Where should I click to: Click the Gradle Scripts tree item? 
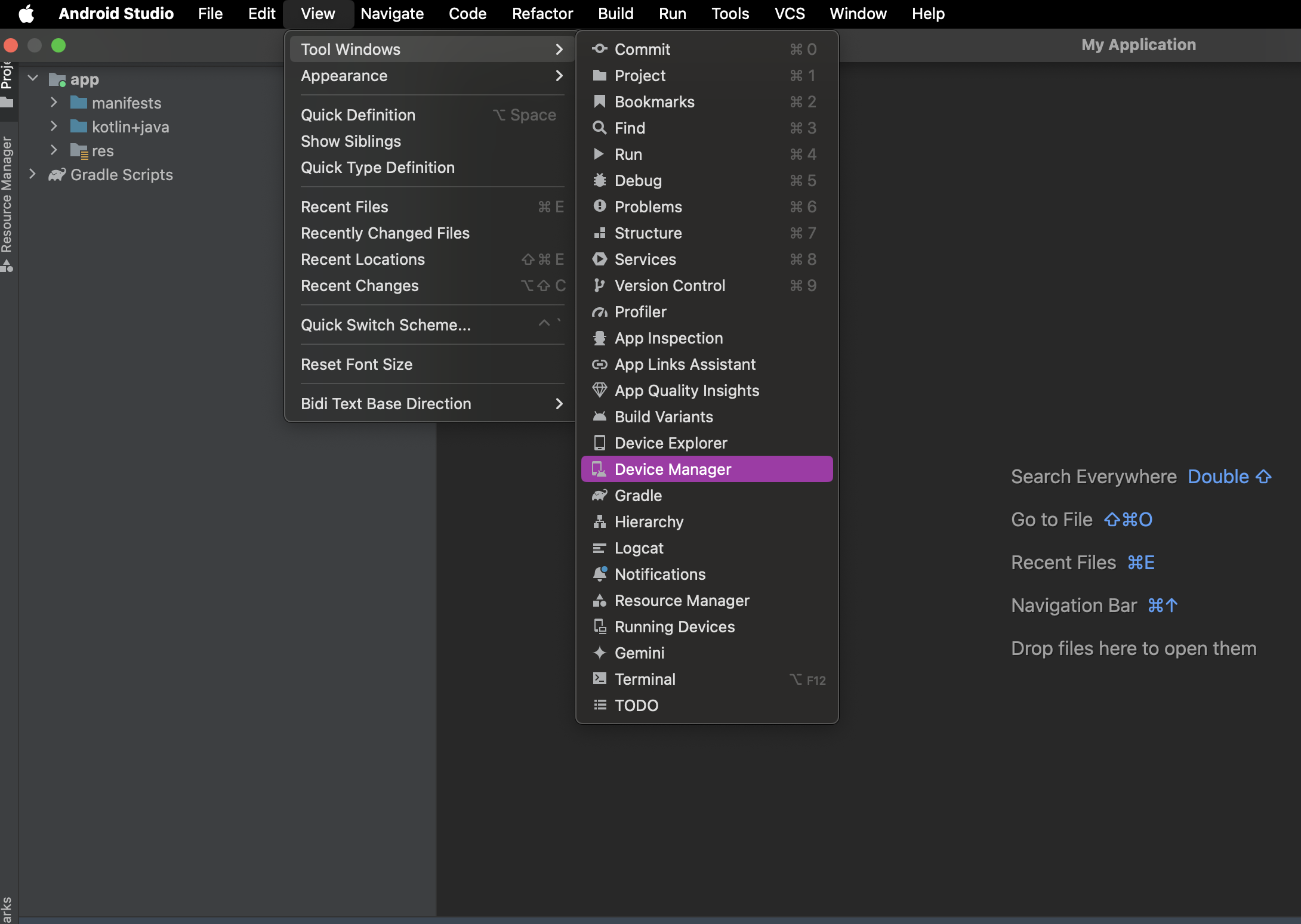pos(121,174)
